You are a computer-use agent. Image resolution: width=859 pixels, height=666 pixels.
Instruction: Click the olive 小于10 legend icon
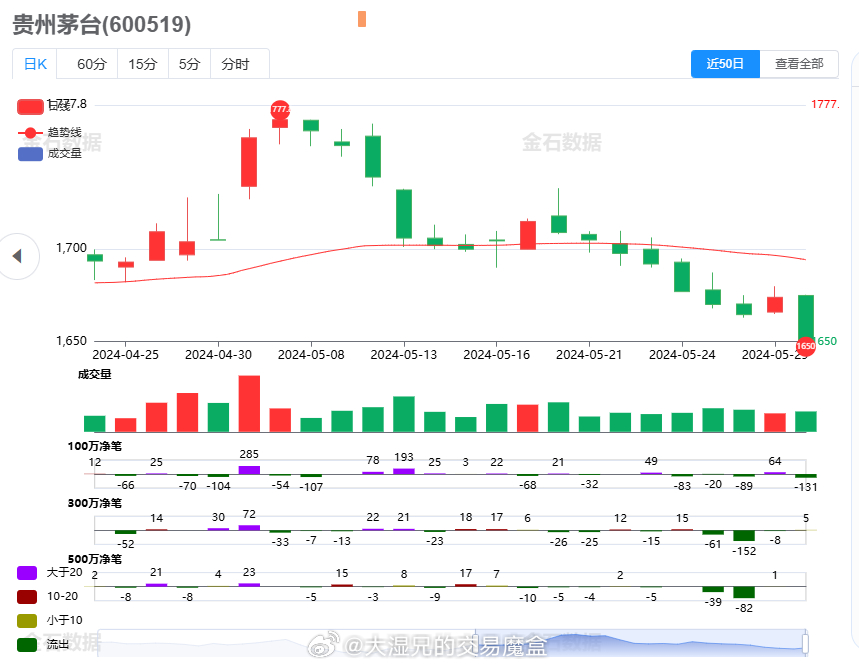27,620
